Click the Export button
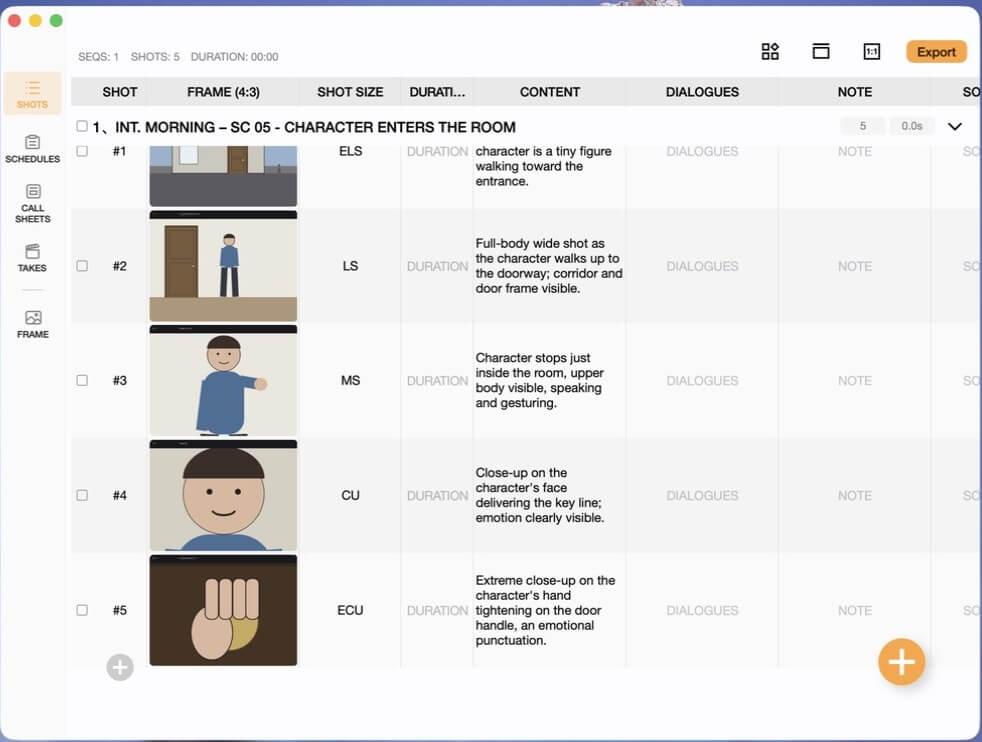The width and height of the screenshot is (982, 742). pyautogui.click(x=936, y=52)
